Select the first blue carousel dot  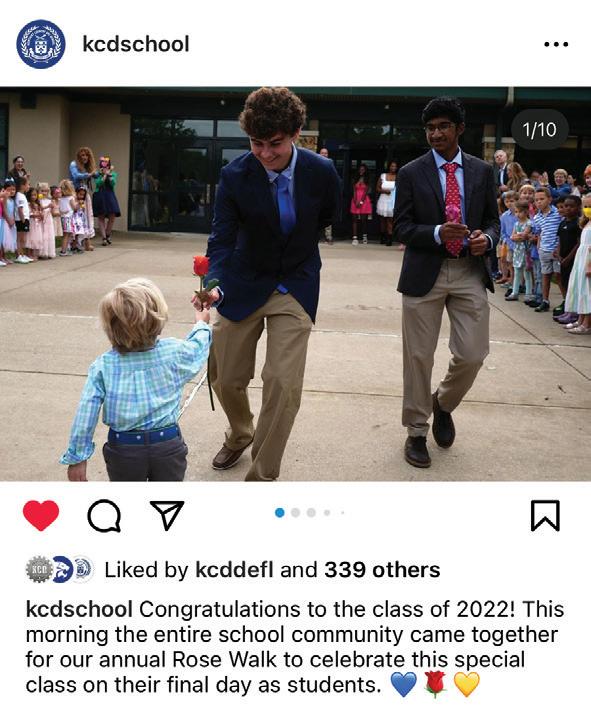(280, 513)
